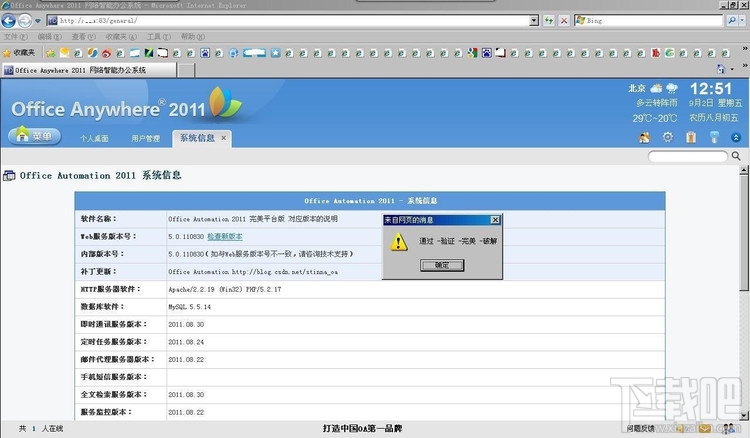Switch to the 个人桌面 tab

pyautogui.click(x=94, y=138)
